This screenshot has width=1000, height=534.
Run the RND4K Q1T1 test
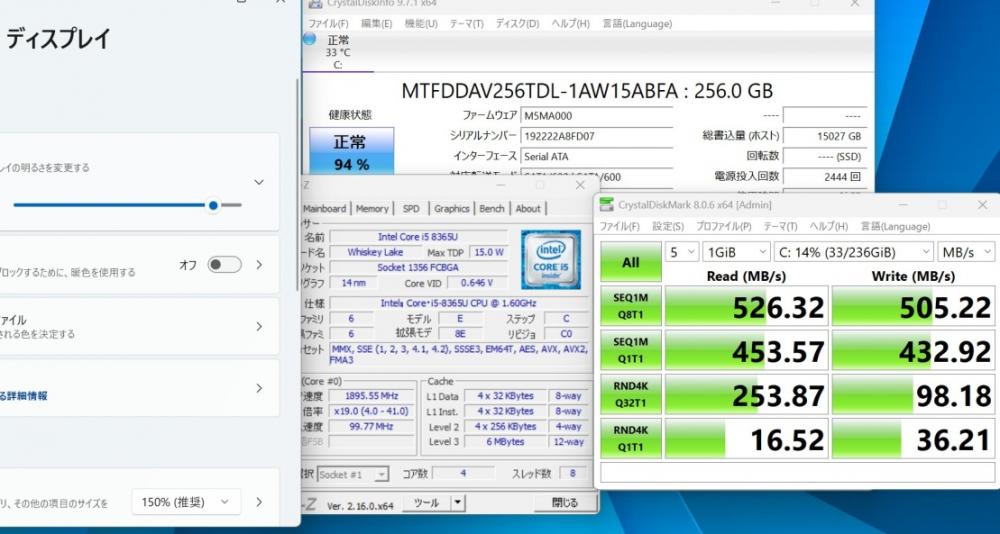point(631,438)
